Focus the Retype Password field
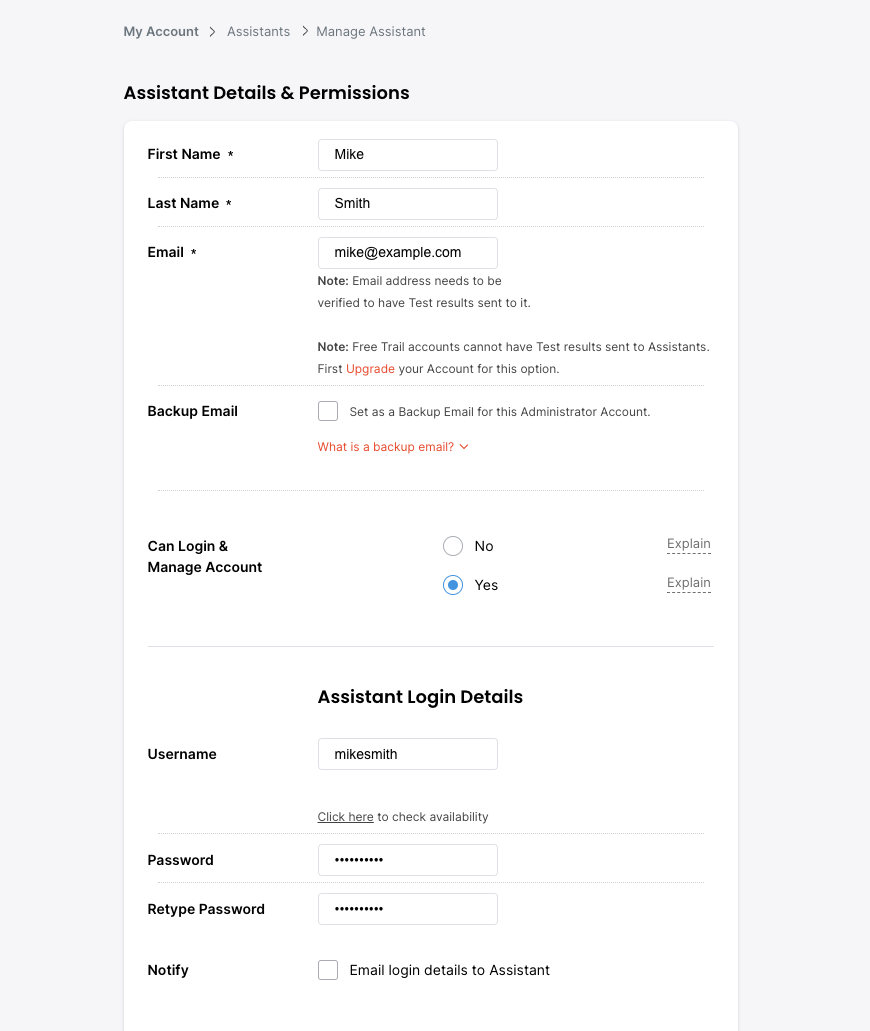Viewport: 870px width, 1031px height. point(408,909)
